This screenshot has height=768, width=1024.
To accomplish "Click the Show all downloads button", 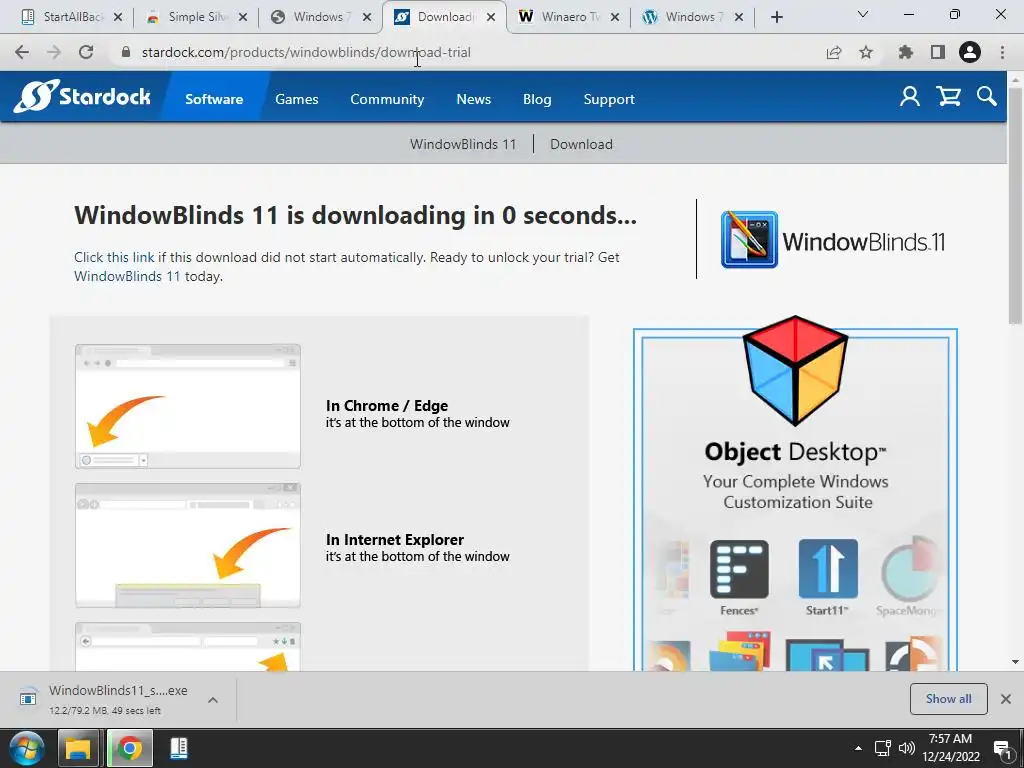I will (x=948, y=699).
